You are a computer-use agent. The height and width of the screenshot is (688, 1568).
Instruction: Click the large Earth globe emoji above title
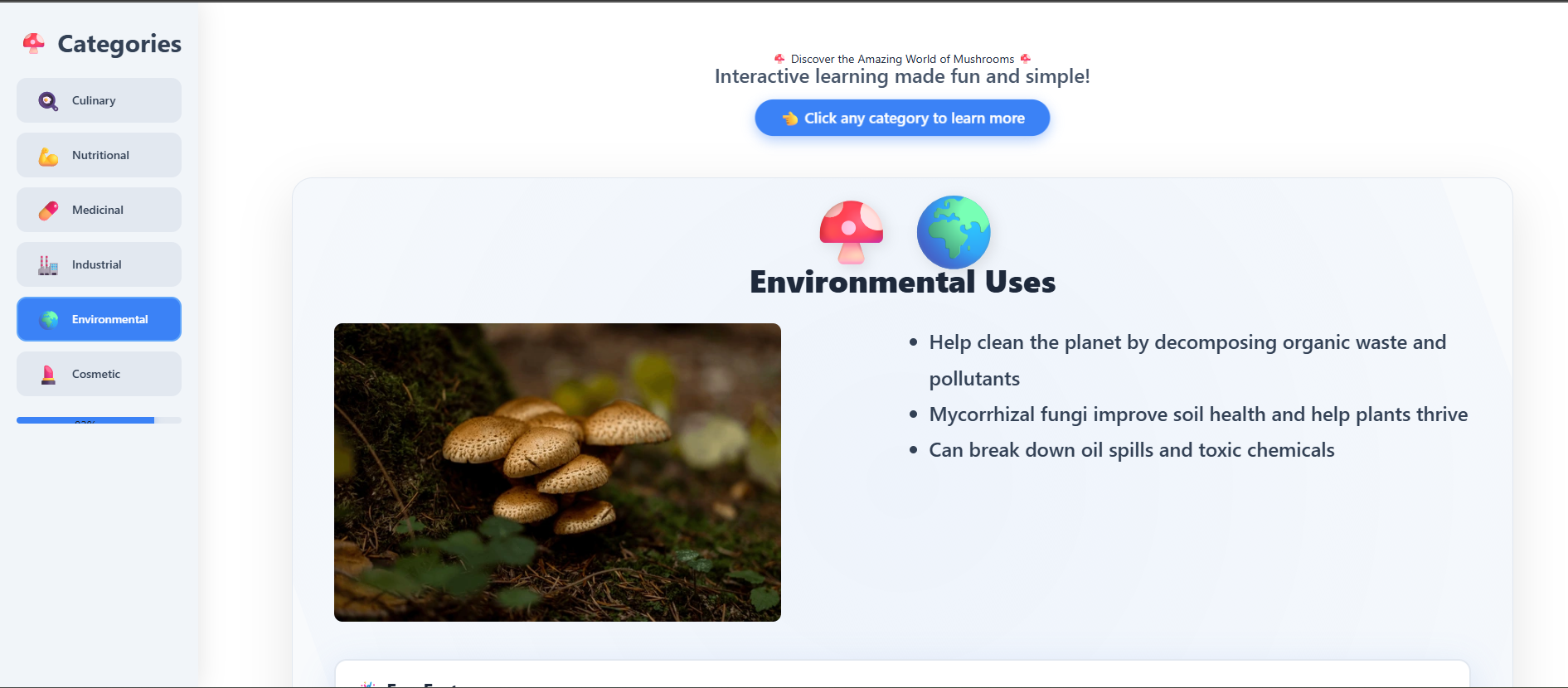pyautogui.click(x=954, y=232)
